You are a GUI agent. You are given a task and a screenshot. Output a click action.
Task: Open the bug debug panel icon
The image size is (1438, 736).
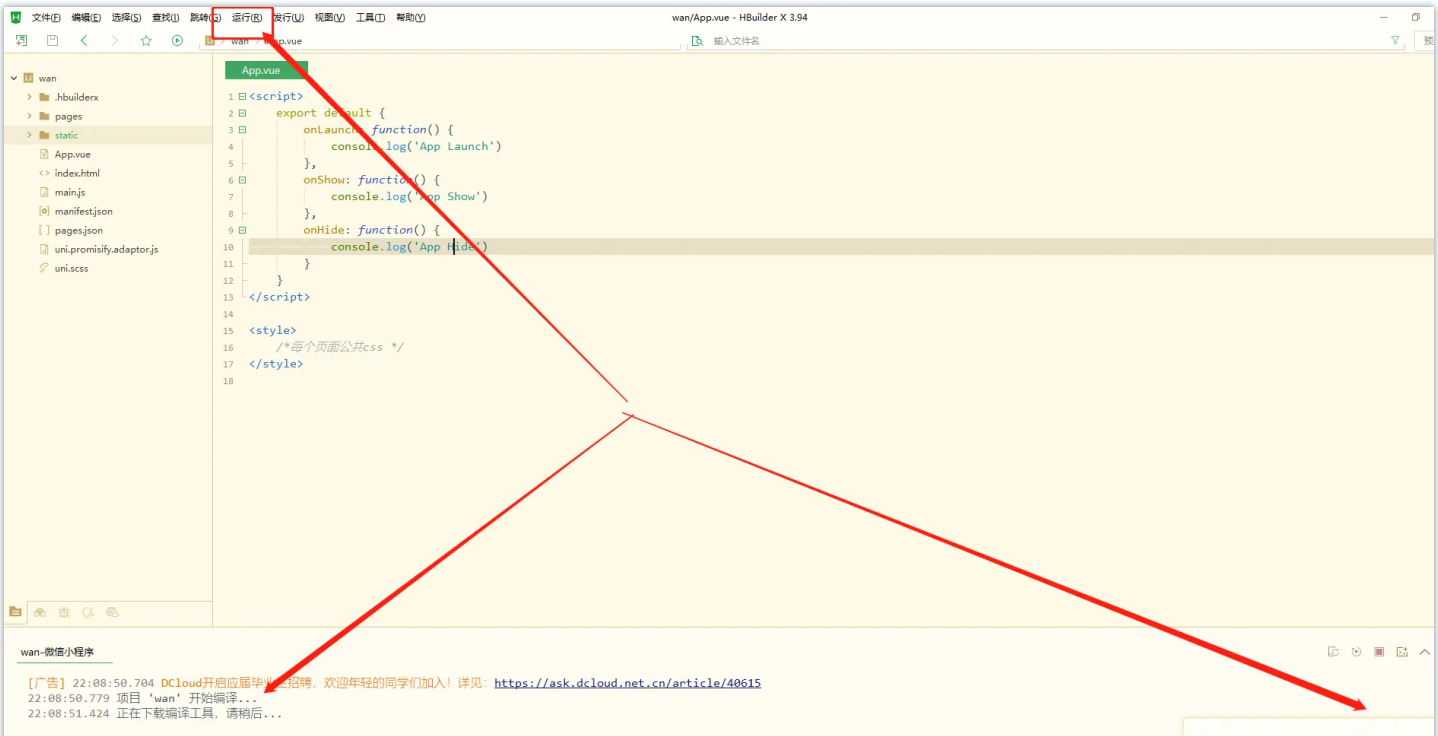[x=64, y=612]
